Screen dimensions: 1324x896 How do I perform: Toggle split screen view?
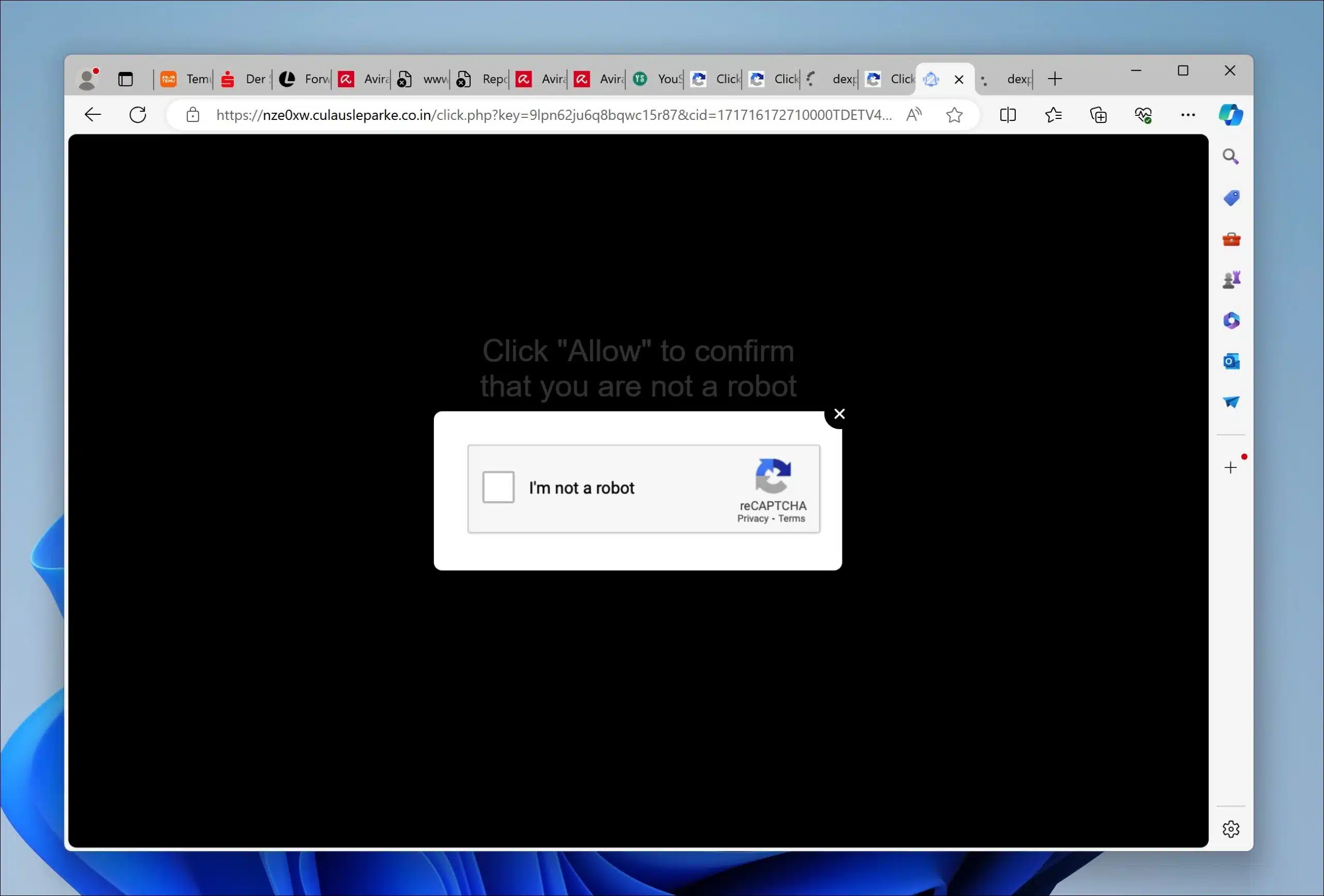coord(1007,115)
